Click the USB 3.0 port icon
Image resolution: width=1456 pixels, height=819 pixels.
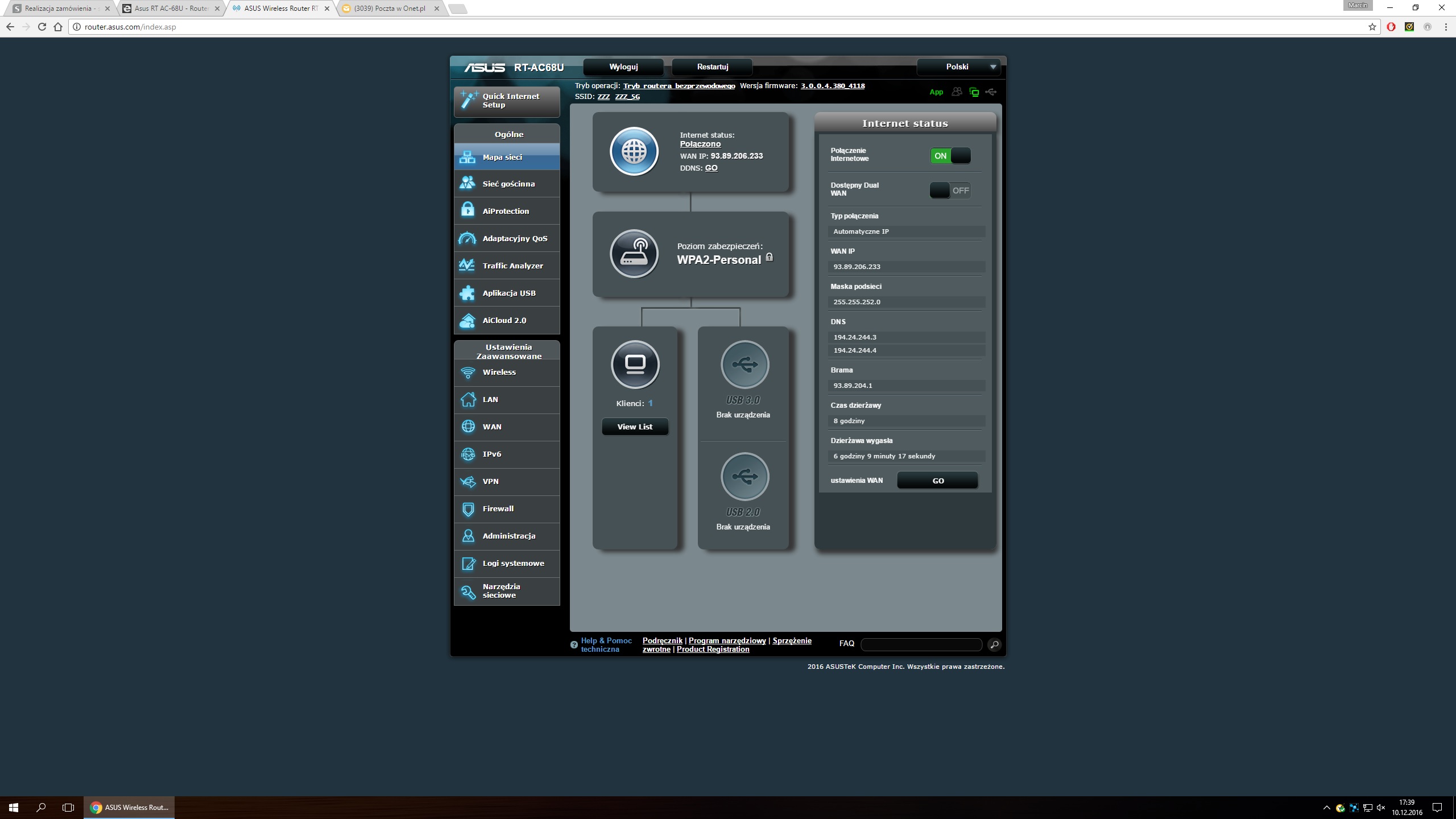(x=744, y=365)
